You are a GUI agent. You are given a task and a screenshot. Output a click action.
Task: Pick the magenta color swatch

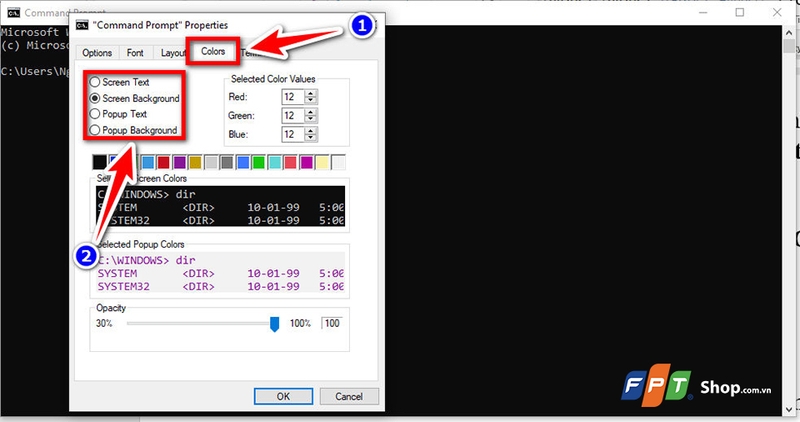coord(306,163)
